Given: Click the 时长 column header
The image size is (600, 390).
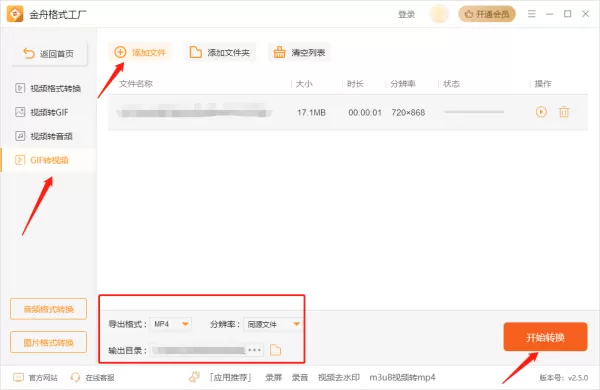Looking at the screenshot, I should [x=355, y=84].
